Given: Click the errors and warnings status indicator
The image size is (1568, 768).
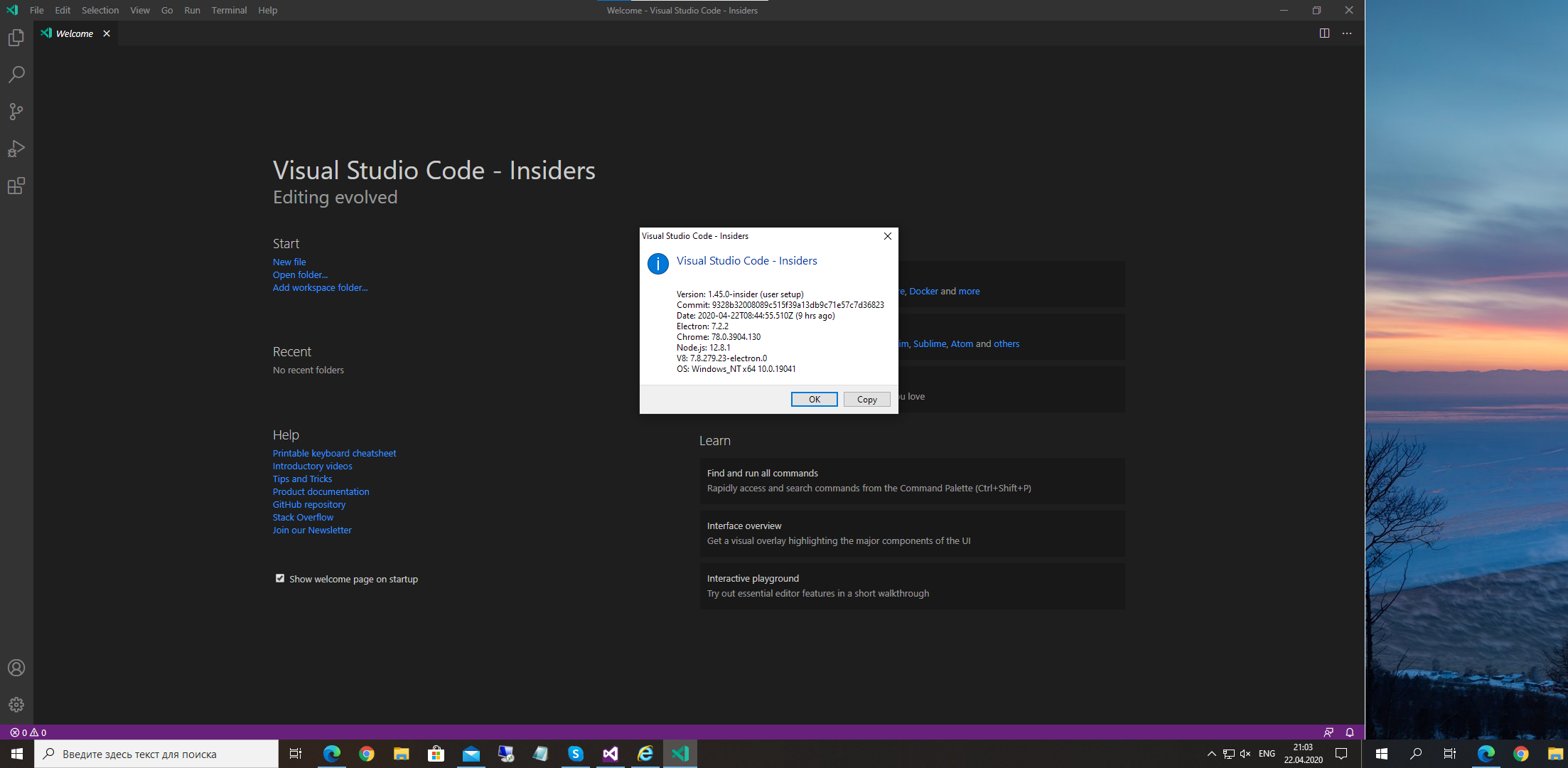Looking at the screenshot, I should pyautogui.click(x=28, y=732).
